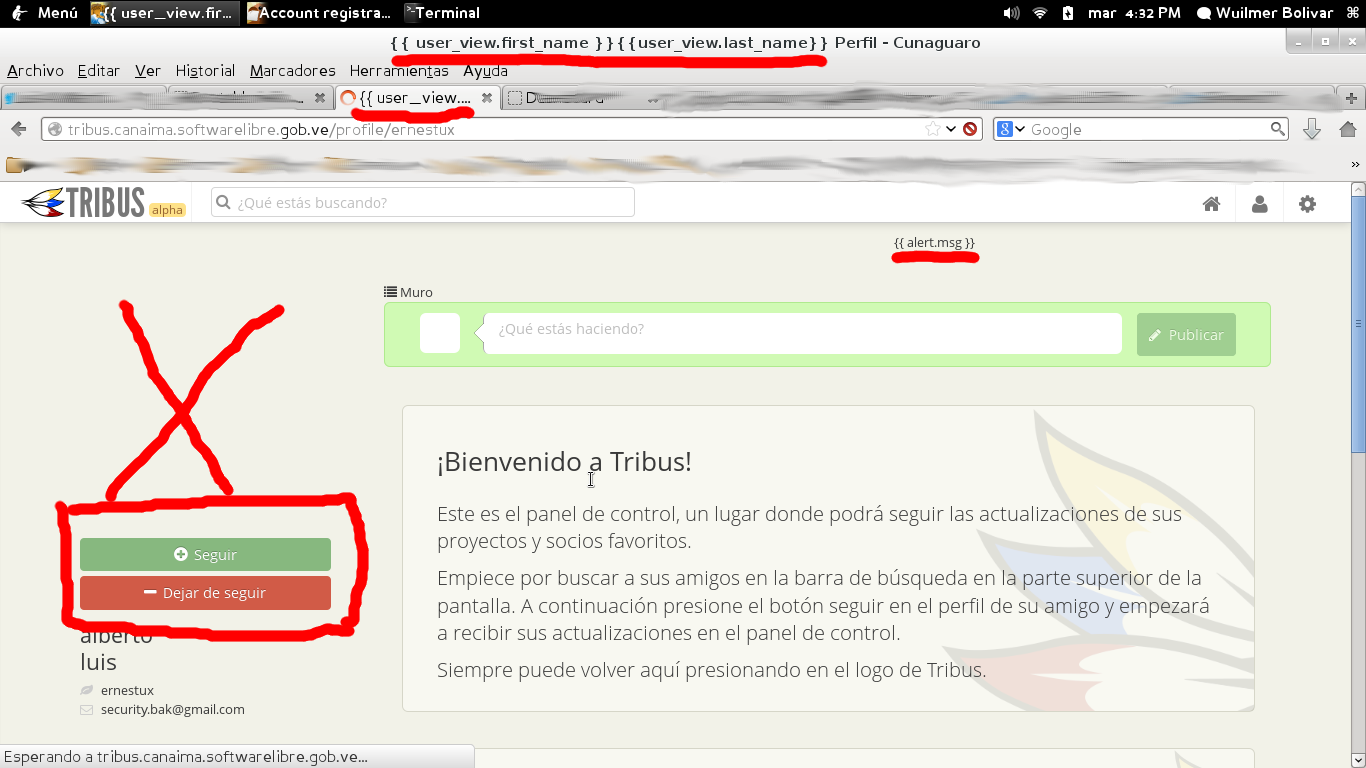The height and width of the screenshot is (768, 1366).
Task: Click the ¡Bienvenido a Tribus! heading
Action: click(564, 461)
